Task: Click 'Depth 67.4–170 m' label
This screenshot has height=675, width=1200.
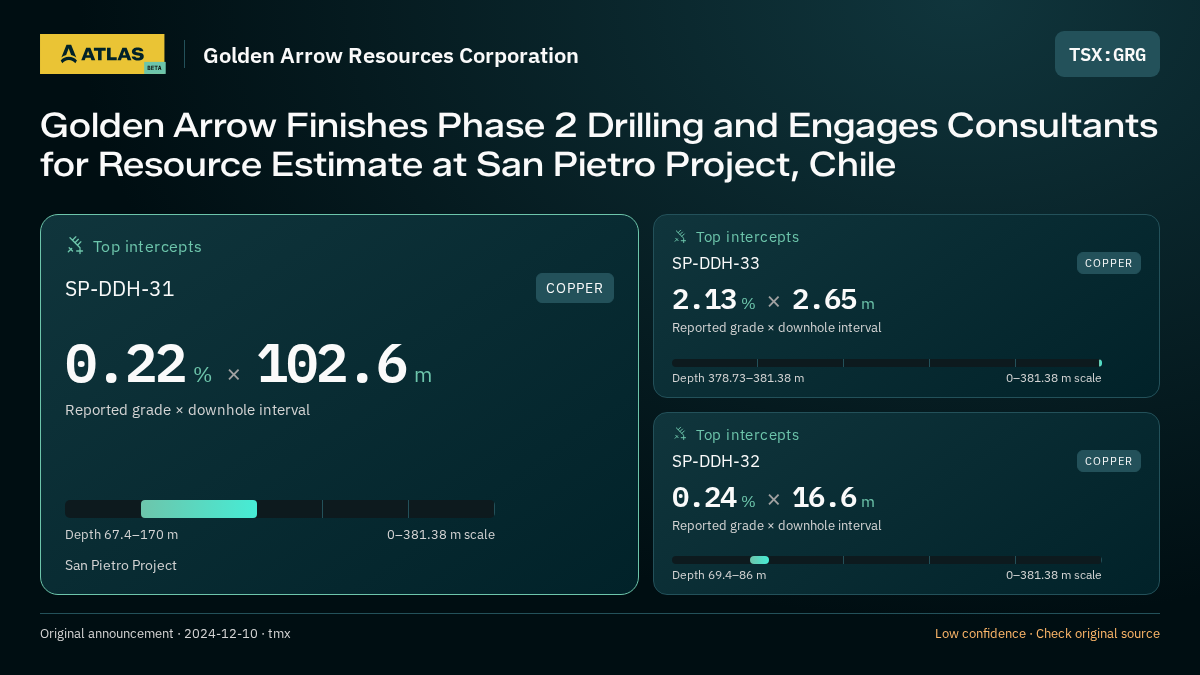Action: [121, 534]
